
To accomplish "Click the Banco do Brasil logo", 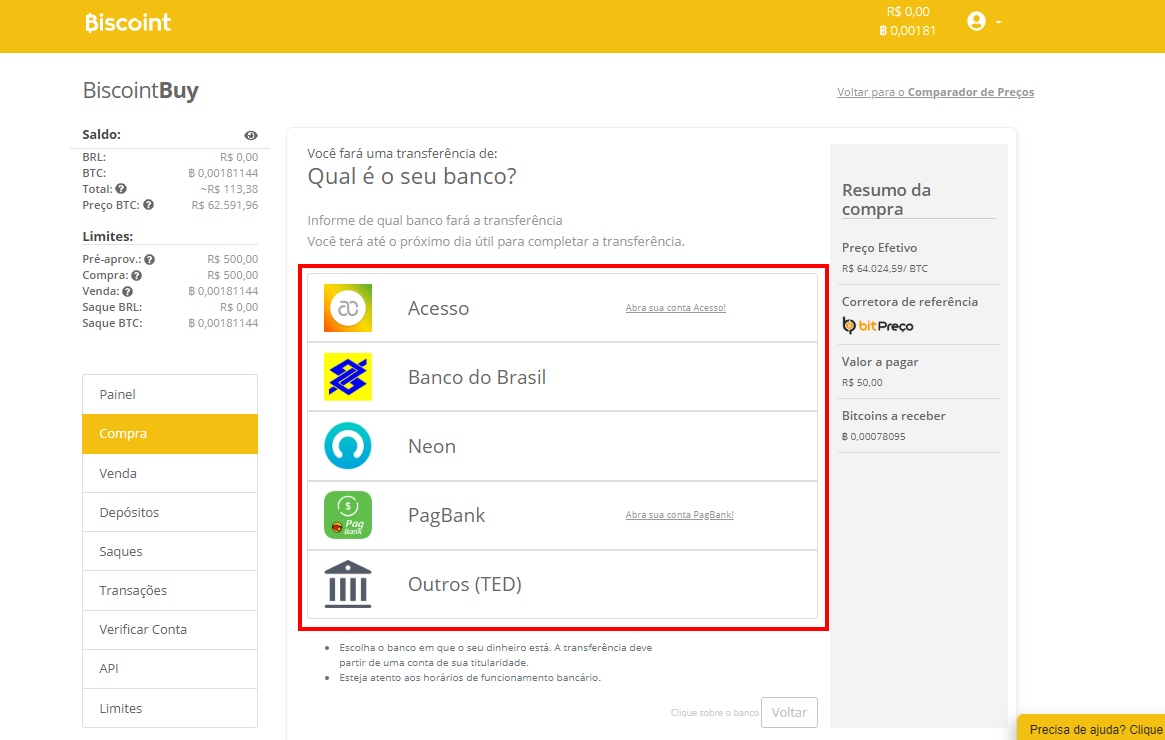I will (x=348, y=377).
